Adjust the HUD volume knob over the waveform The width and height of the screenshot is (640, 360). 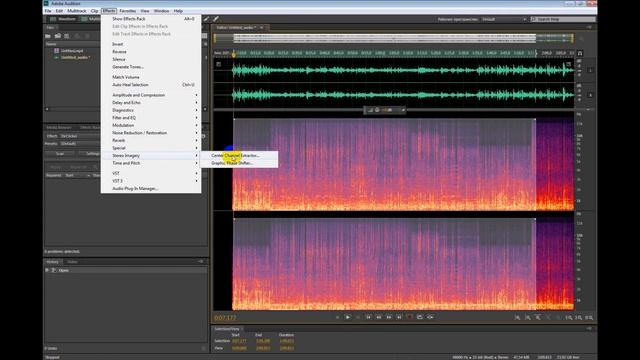tap(377, 110)
